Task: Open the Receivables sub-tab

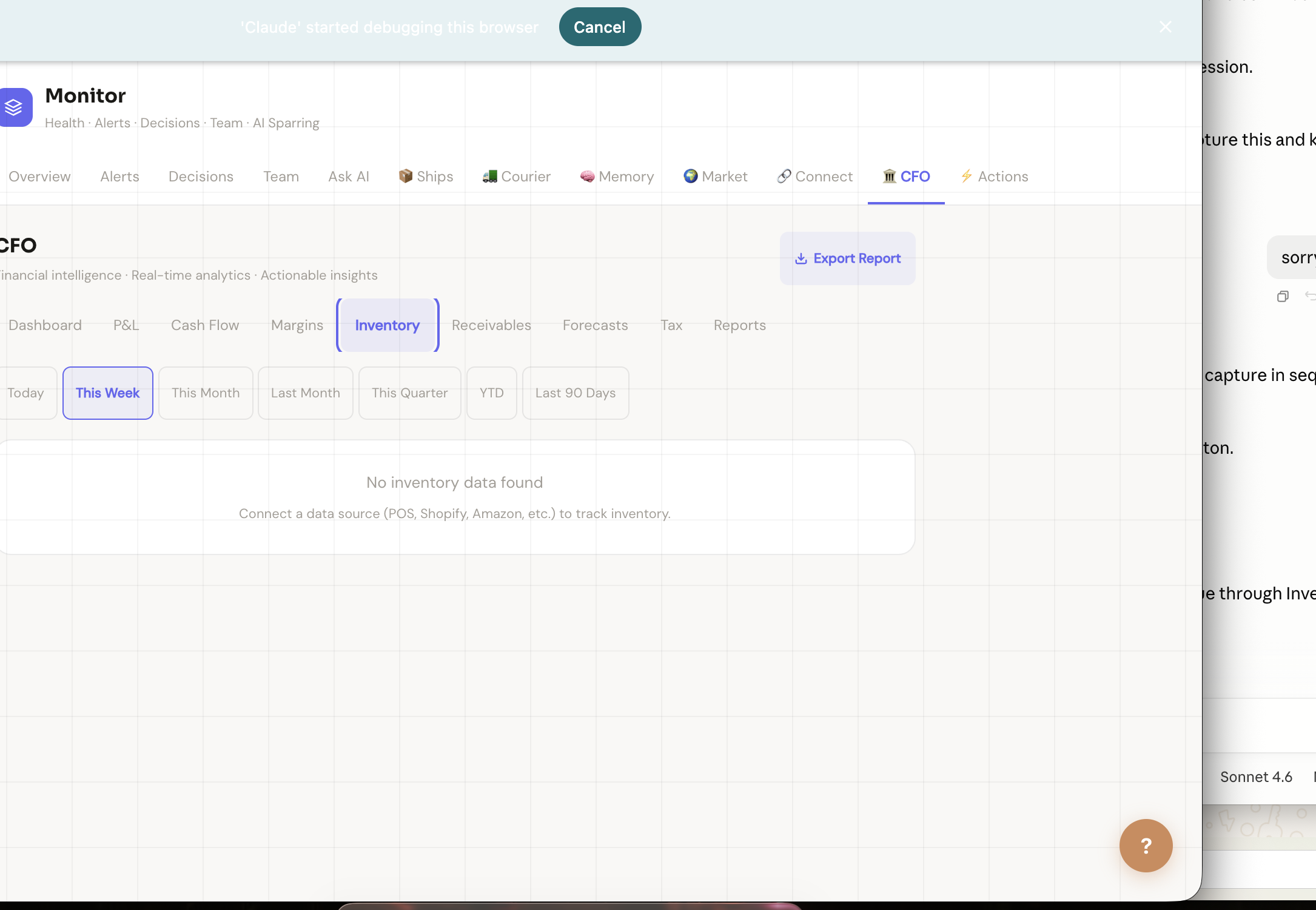Action: pos(491,325)
